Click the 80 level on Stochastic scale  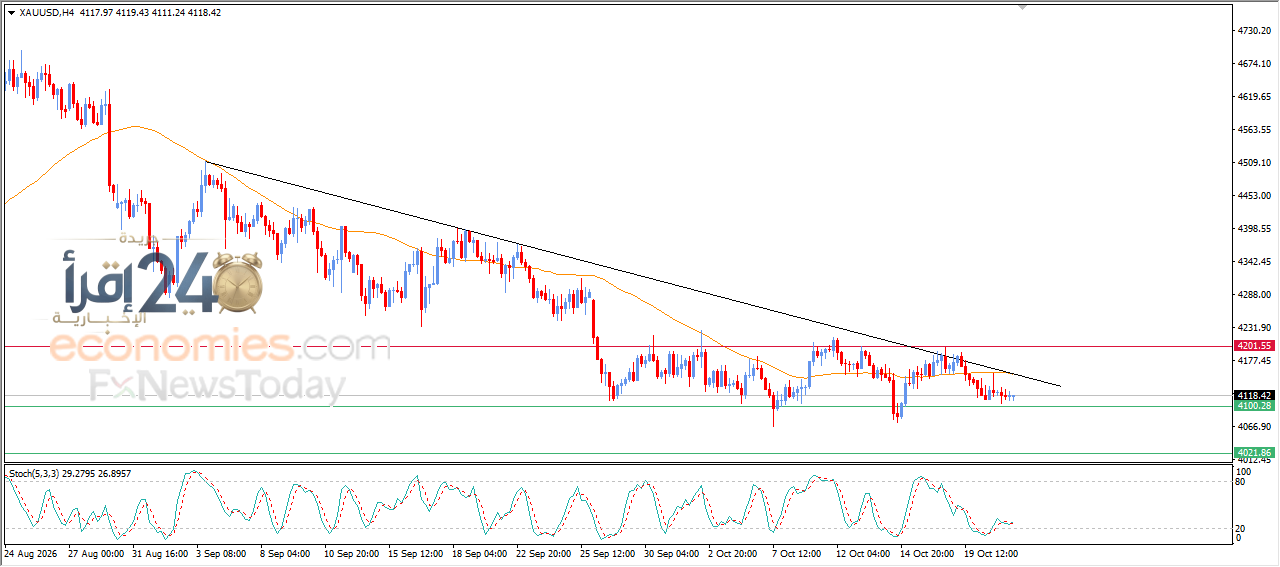[x=1241, y=481]
